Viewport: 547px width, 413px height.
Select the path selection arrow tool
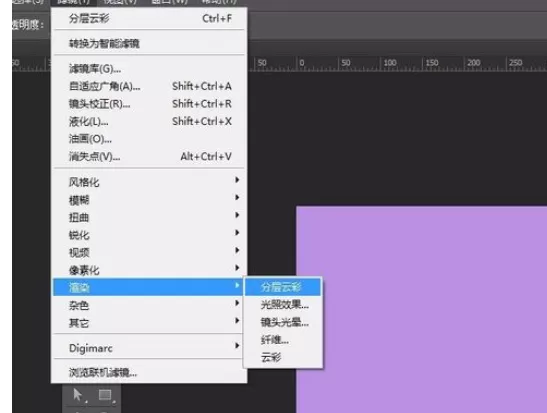[x=78, y=396]
